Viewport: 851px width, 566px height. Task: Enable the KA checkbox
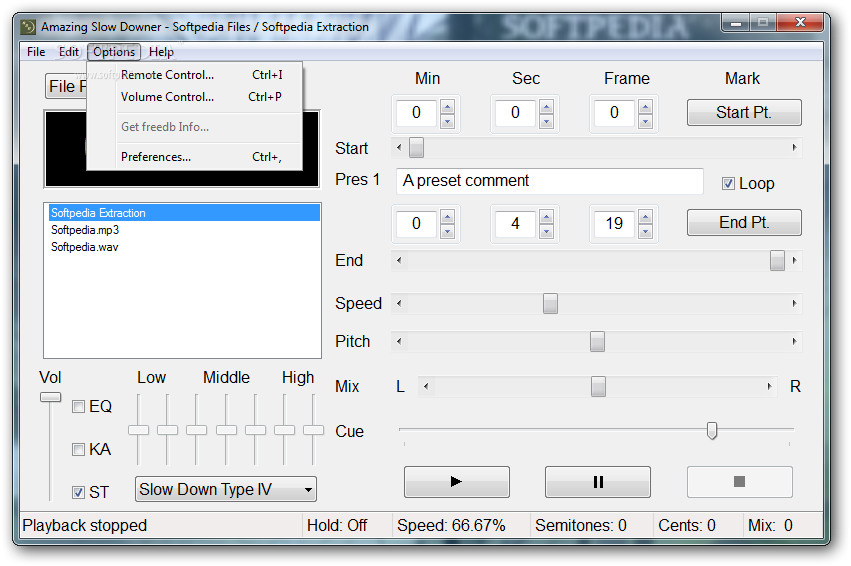pos(79,449)
